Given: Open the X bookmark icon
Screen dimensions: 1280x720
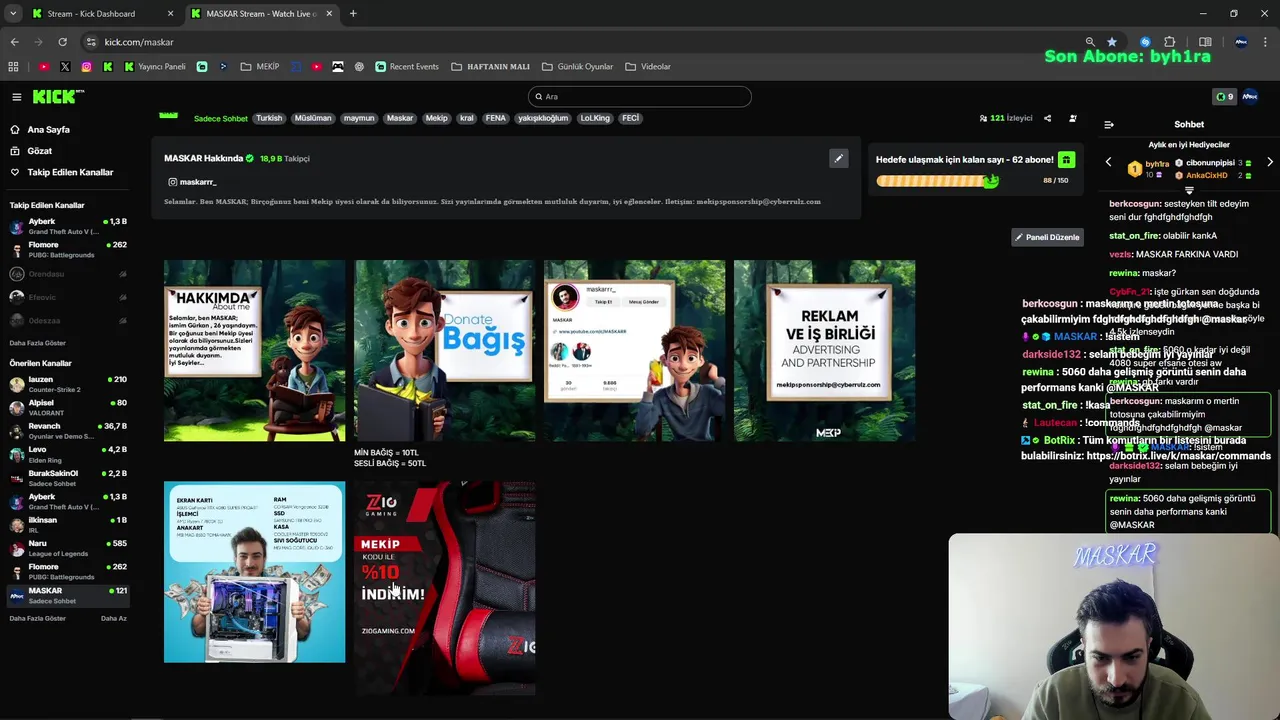Looking at the screenshot, I should click(x=65, y=67).
